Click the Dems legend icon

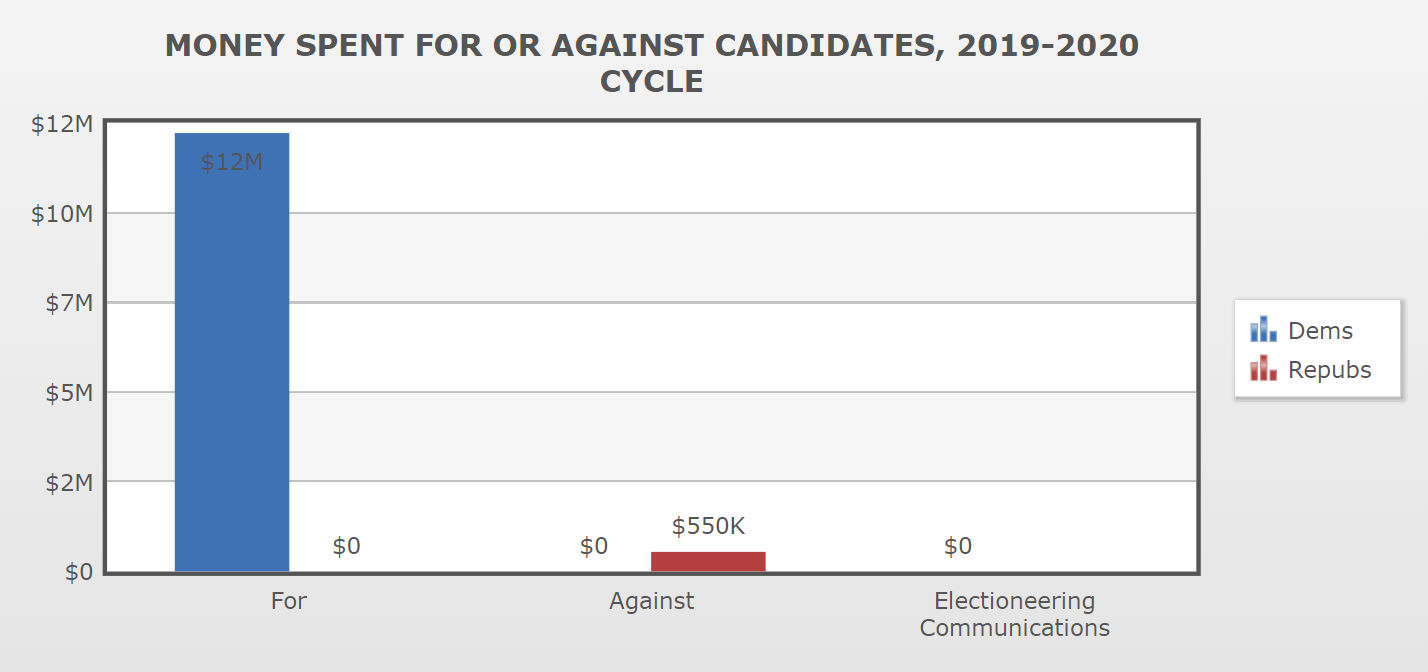[x=1263, y=330]
